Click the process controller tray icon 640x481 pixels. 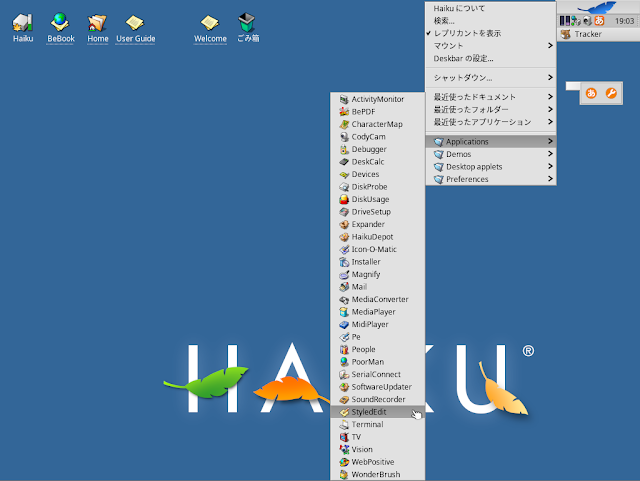click(564, 20)
